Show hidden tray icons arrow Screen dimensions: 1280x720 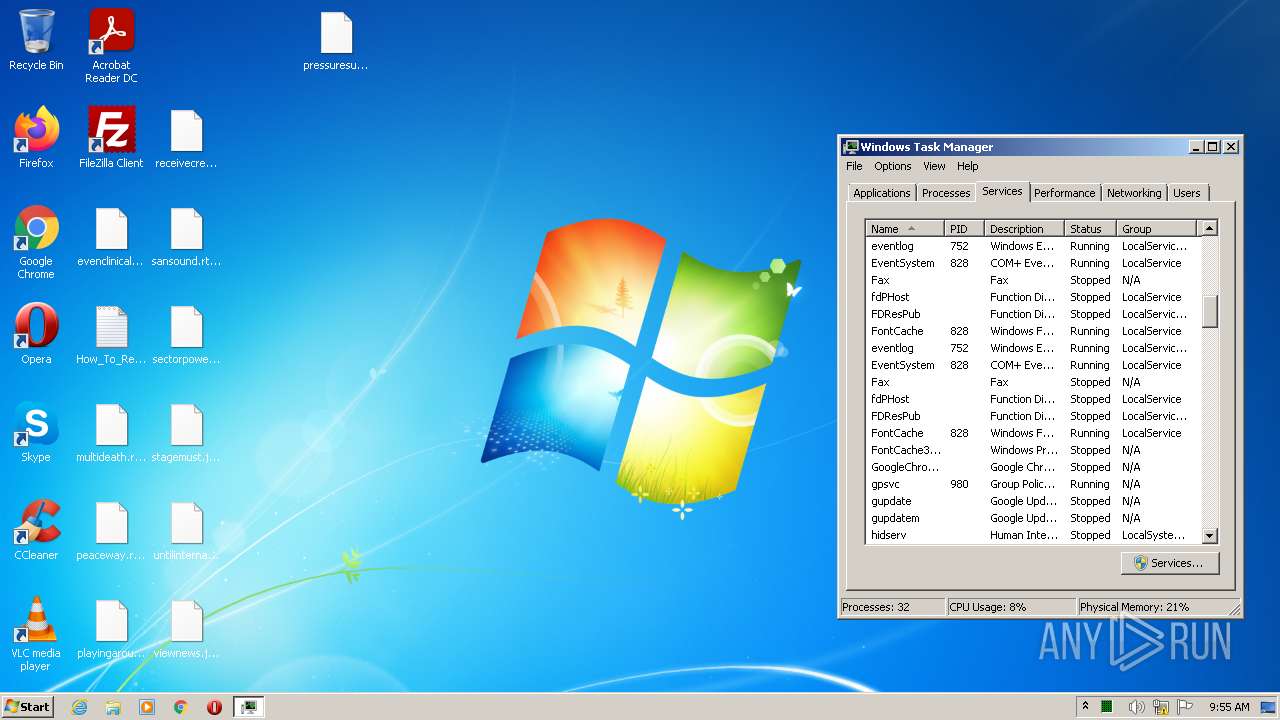(x=1085, y=706)
